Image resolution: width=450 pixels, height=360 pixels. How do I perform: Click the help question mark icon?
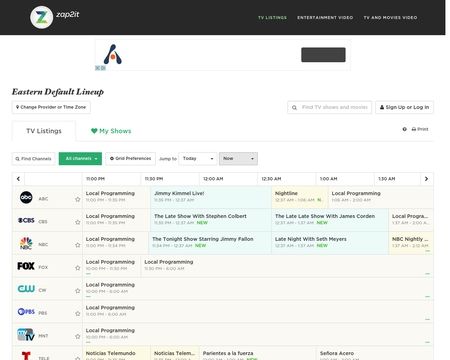(x=404, y=129)
